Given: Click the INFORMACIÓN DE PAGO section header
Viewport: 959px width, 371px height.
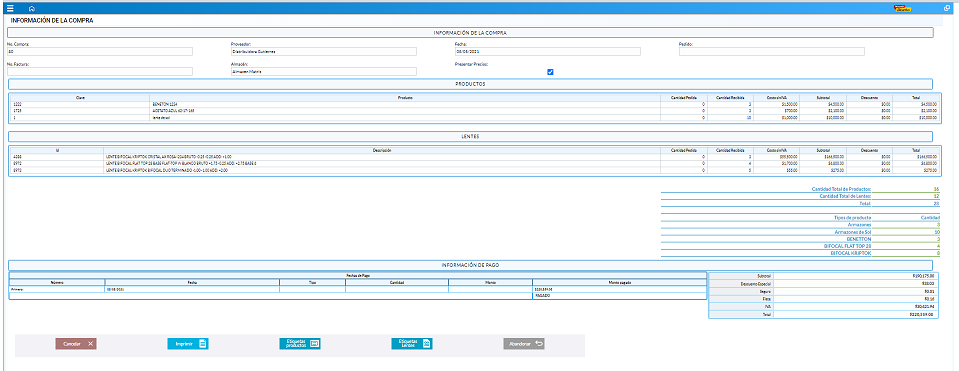Looking at the screenshot, I should tap(470, 265).
